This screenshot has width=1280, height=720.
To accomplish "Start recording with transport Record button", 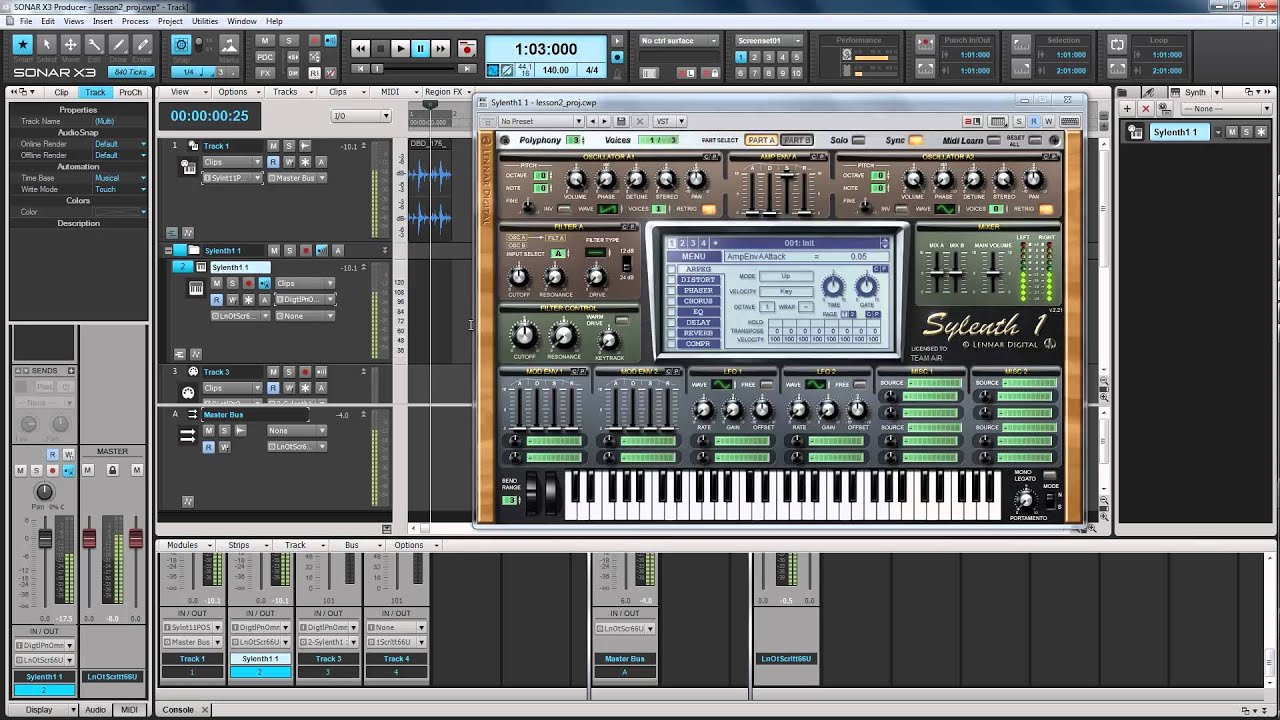I will 466,48.
